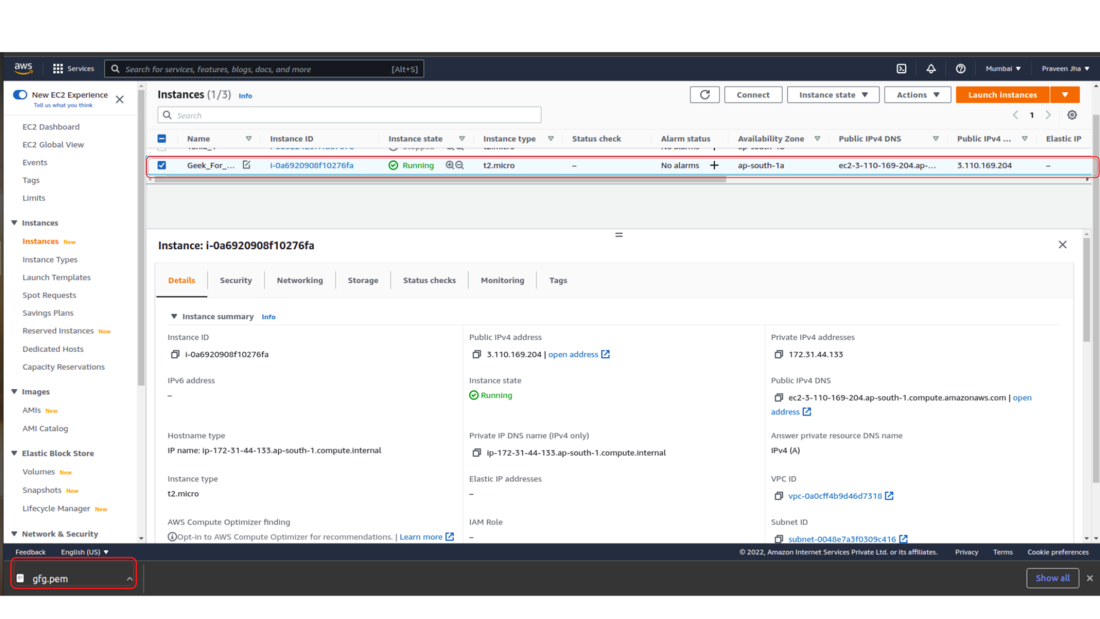Viewport: 1100px width, 619px height.
Task: Change language with English (US) dropdown
Action: point(85,552)
